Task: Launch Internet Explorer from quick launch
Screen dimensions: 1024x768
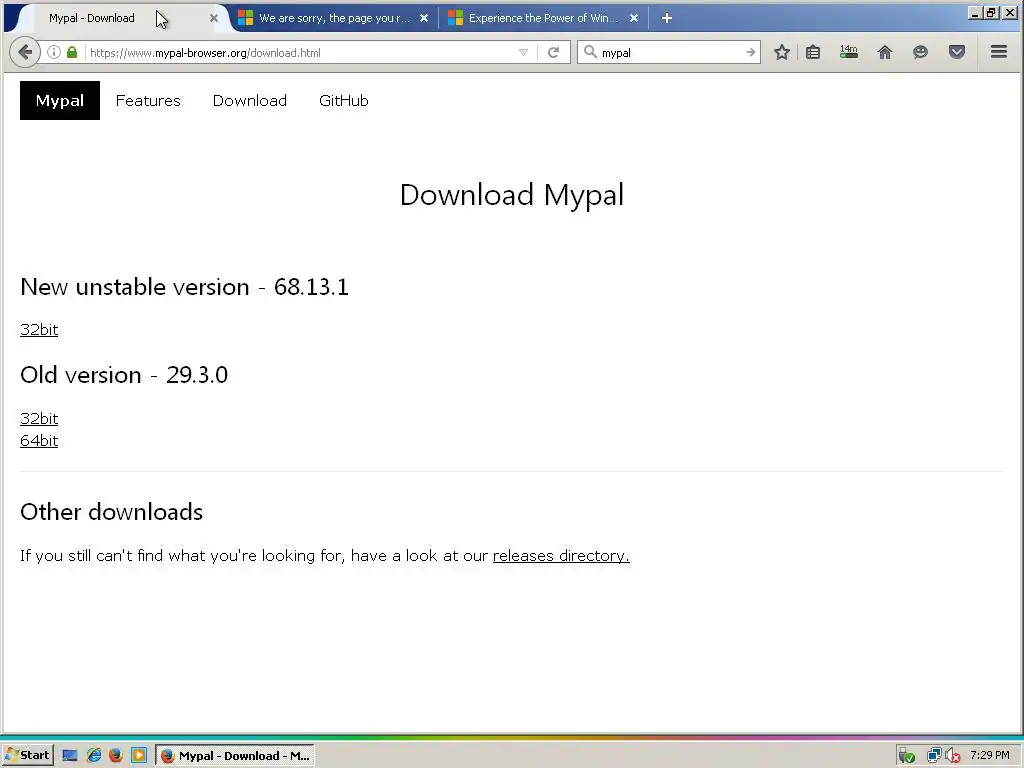Action: [93, 756]
